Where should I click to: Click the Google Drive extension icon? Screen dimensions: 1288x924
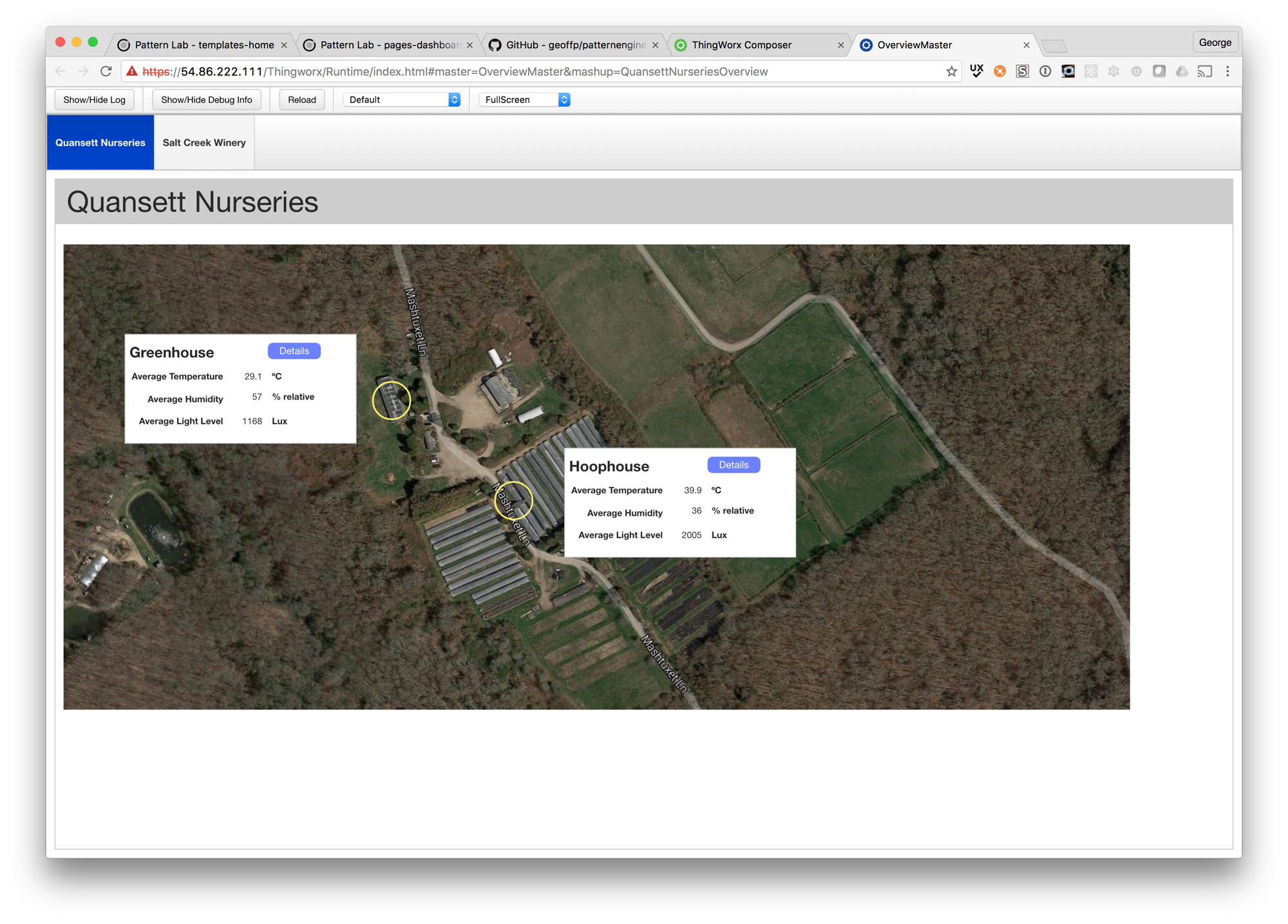pos(1182,71)
